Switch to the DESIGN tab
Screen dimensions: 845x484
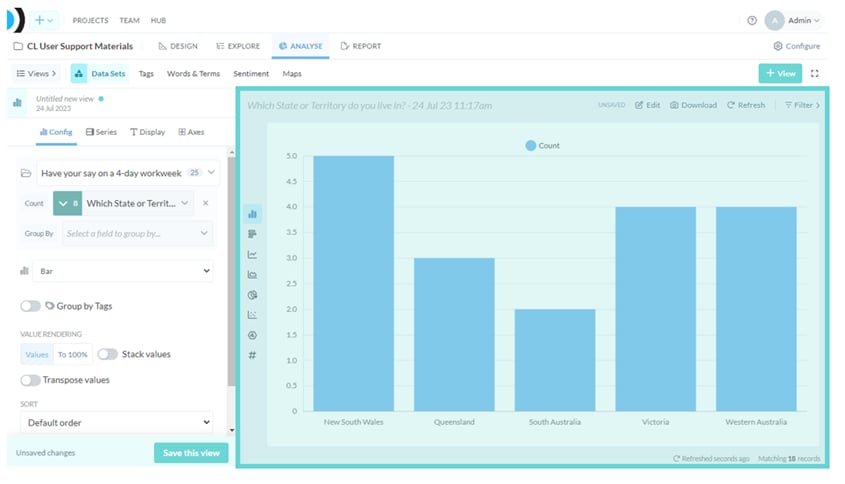[178, 46]
